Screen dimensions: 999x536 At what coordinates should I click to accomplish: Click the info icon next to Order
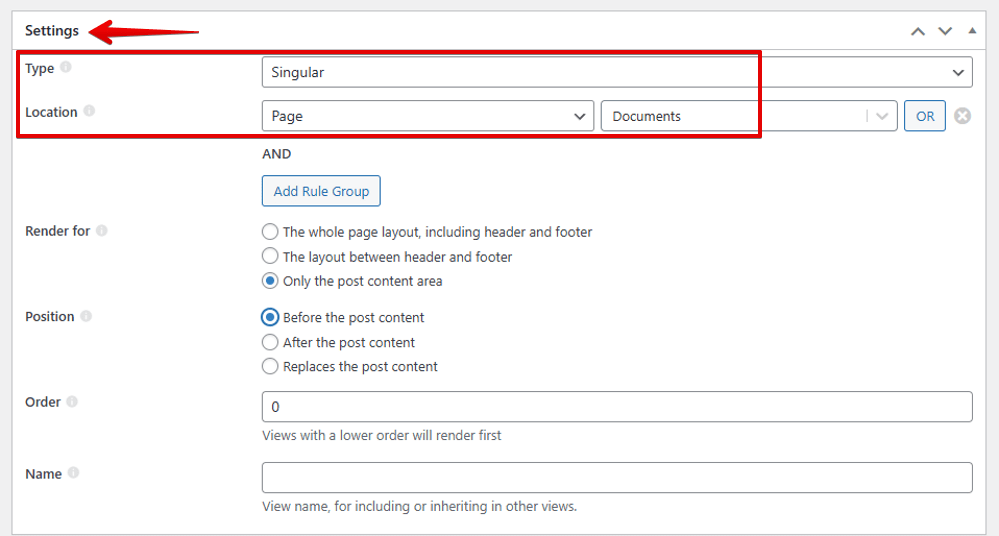[x=72, y=402]
